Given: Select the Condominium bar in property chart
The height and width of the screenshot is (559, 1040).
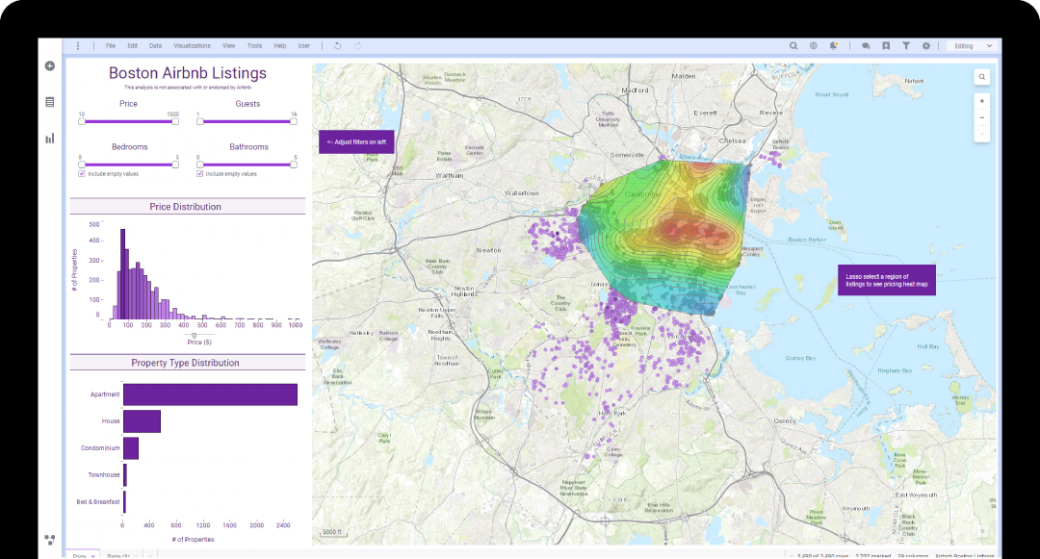Looking at the screenshot, I should [x=131, y=448].
